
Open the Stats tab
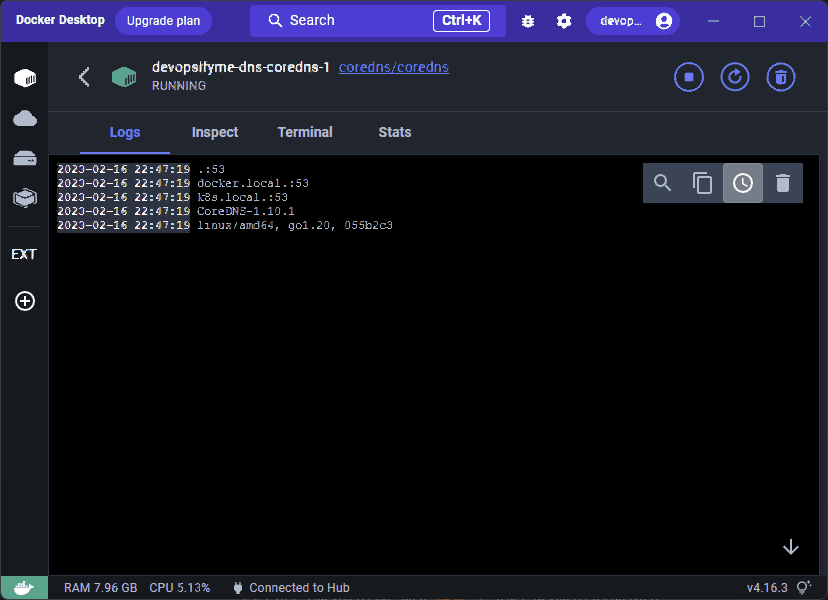coord(394,132)
